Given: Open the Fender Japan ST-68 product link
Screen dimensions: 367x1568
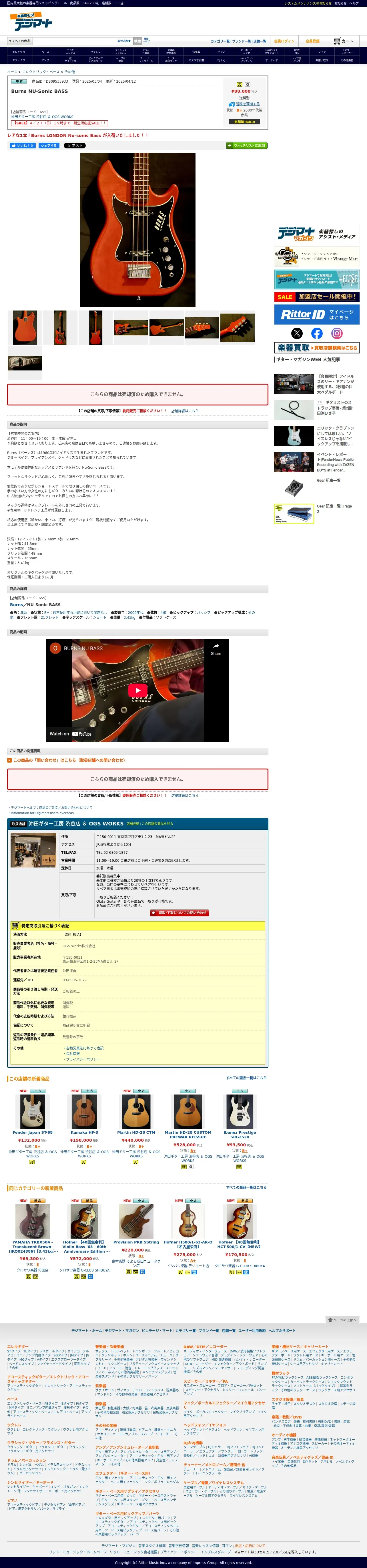Looking at the screenshot, I should pyautogui.click(x=32, y=1133).
